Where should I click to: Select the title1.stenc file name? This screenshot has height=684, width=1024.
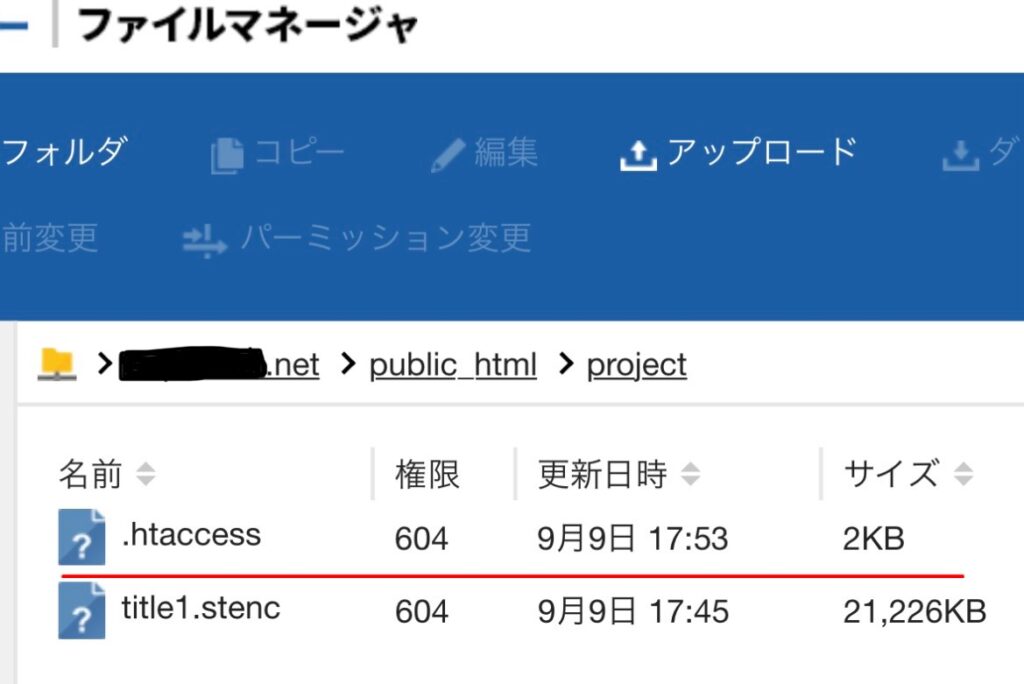coord(201,607)
